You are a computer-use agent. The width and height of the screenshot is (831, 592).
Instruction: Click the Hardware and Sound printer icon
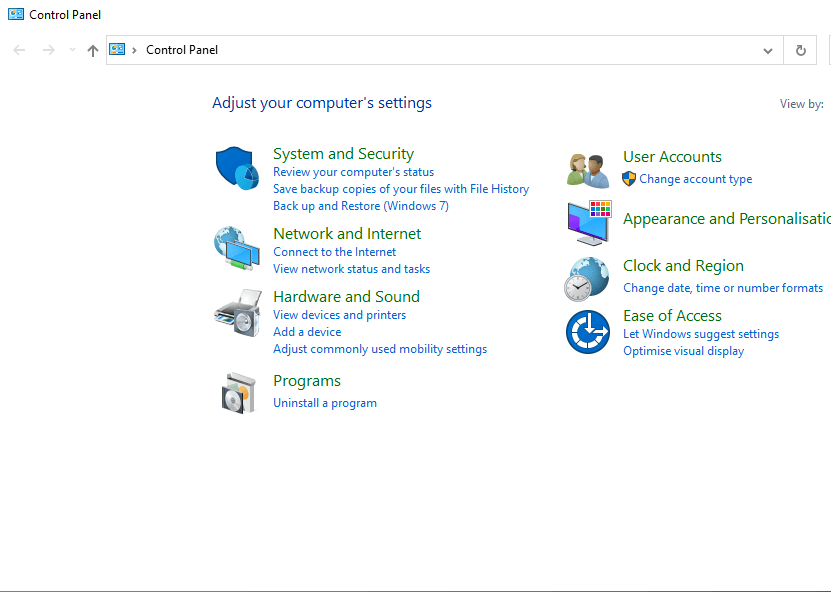tap(237, 313)
